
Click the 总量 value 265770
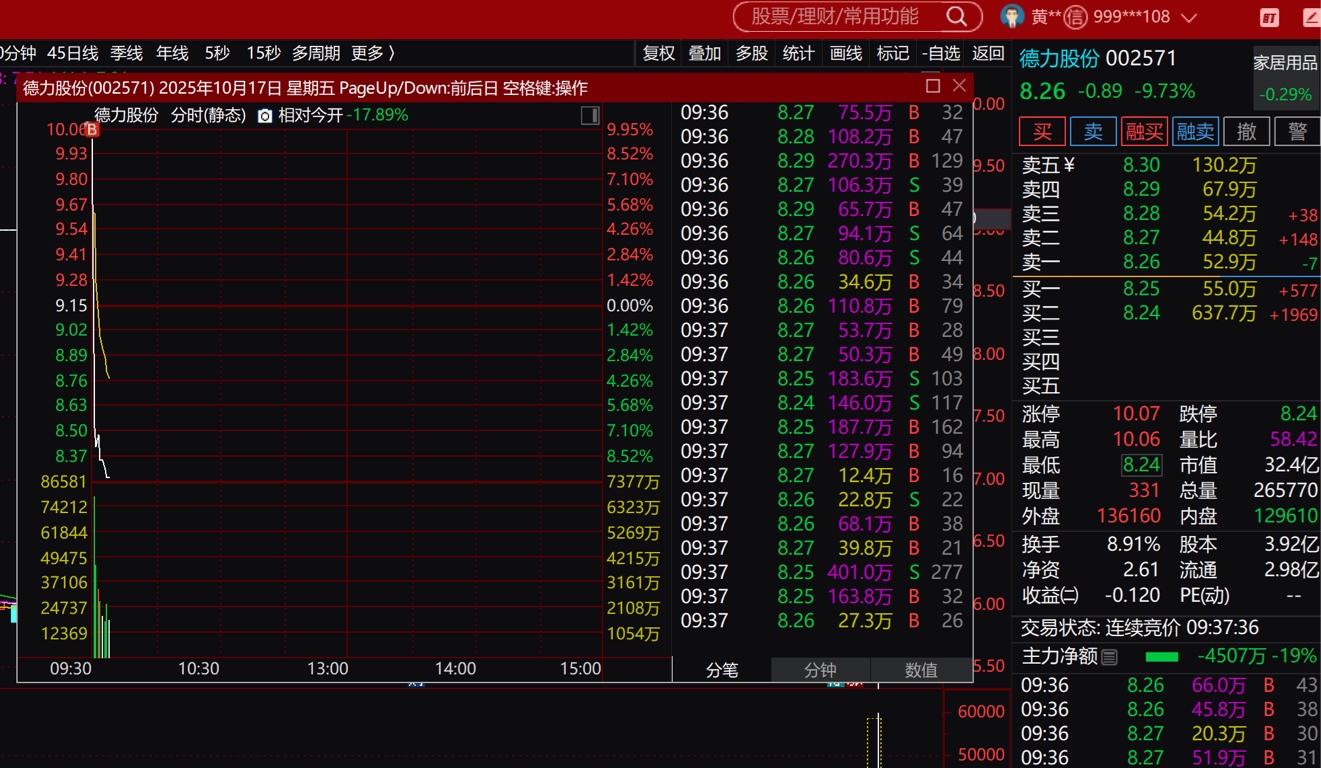[x=1286, y=491]
